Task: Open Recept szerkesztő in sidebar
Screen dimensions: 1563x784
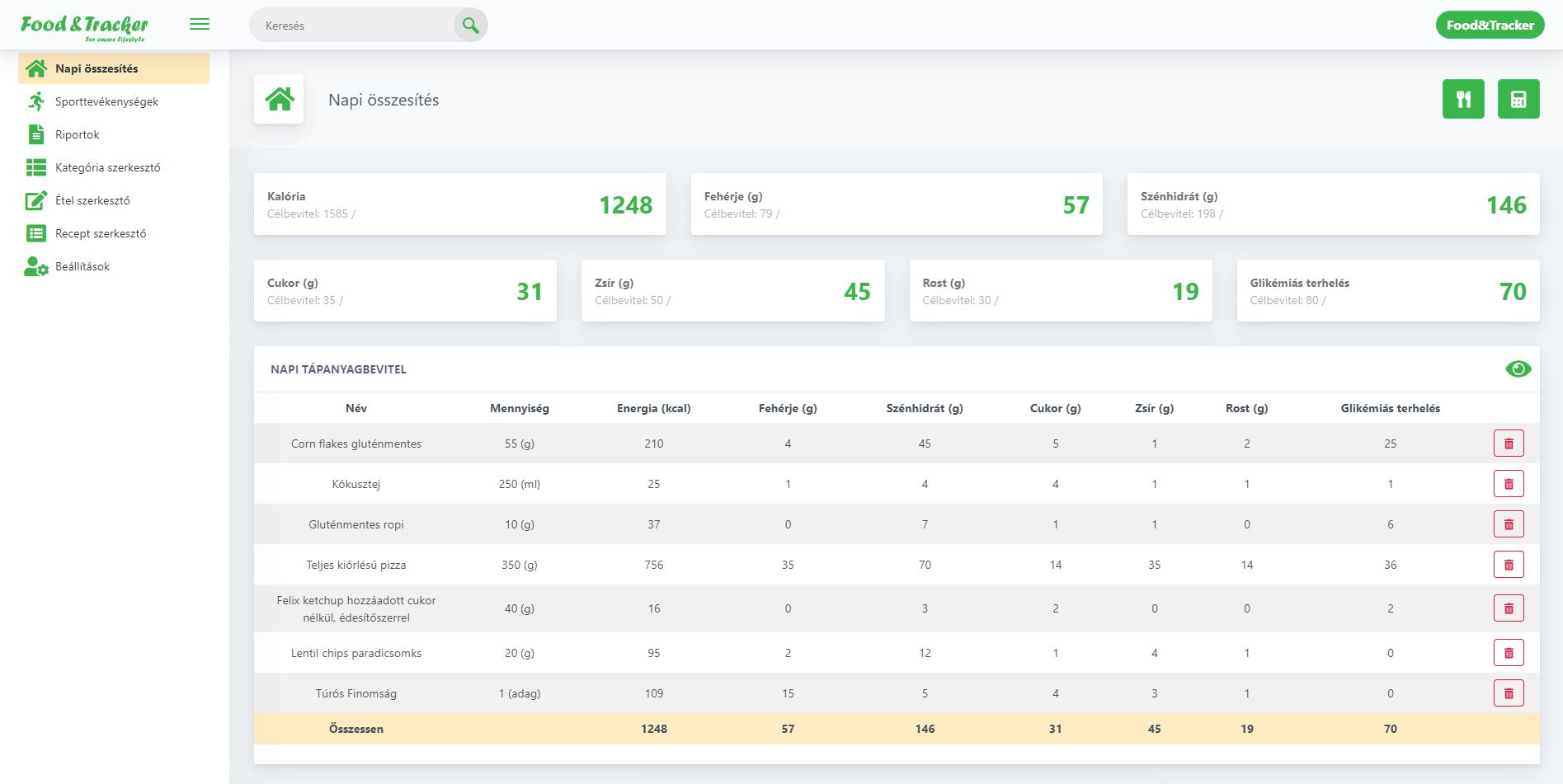Action: (114, 233)
